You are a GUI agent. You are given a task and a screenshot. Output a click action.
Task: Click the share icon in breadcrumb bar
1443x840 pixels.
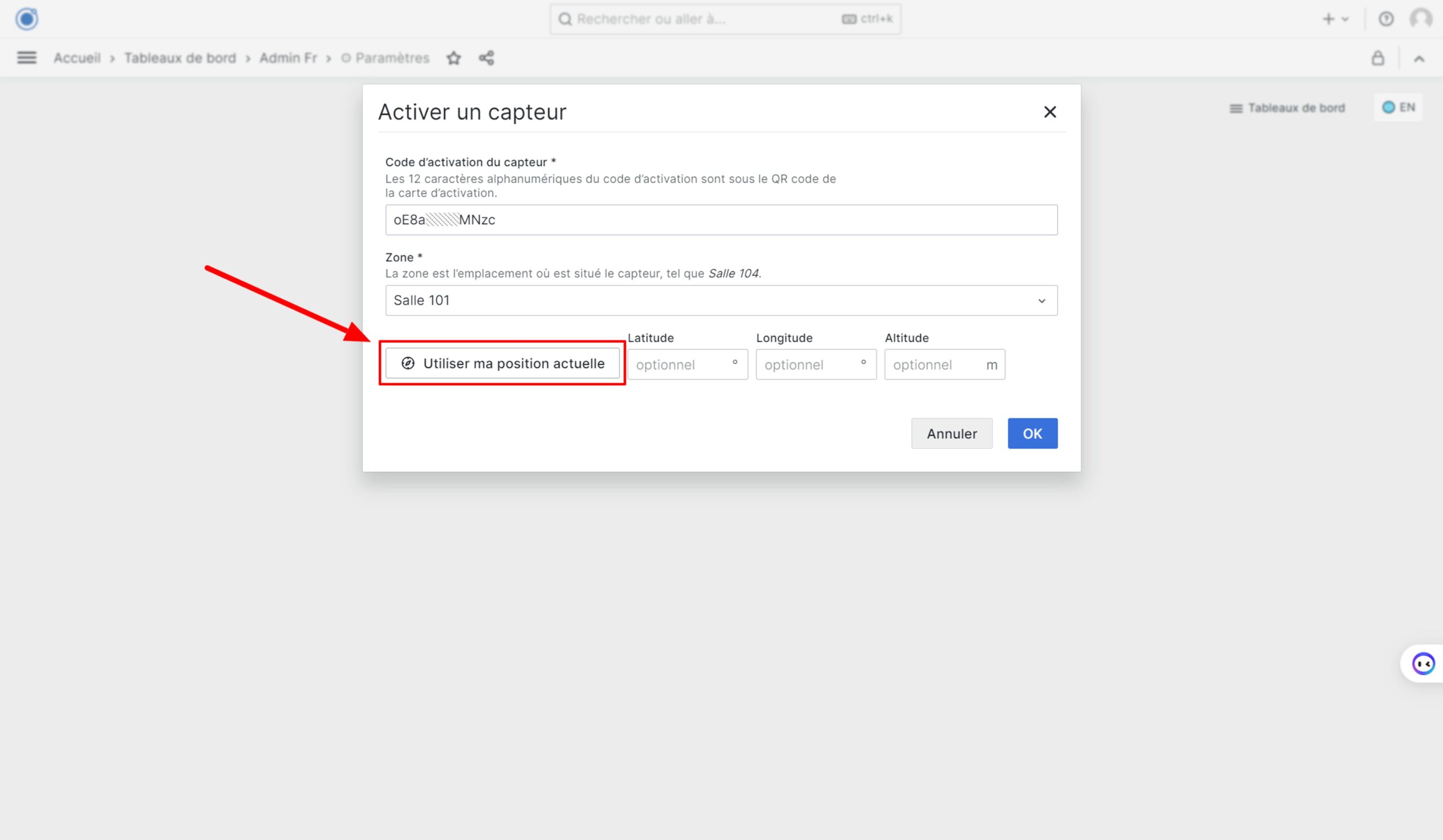486,58
